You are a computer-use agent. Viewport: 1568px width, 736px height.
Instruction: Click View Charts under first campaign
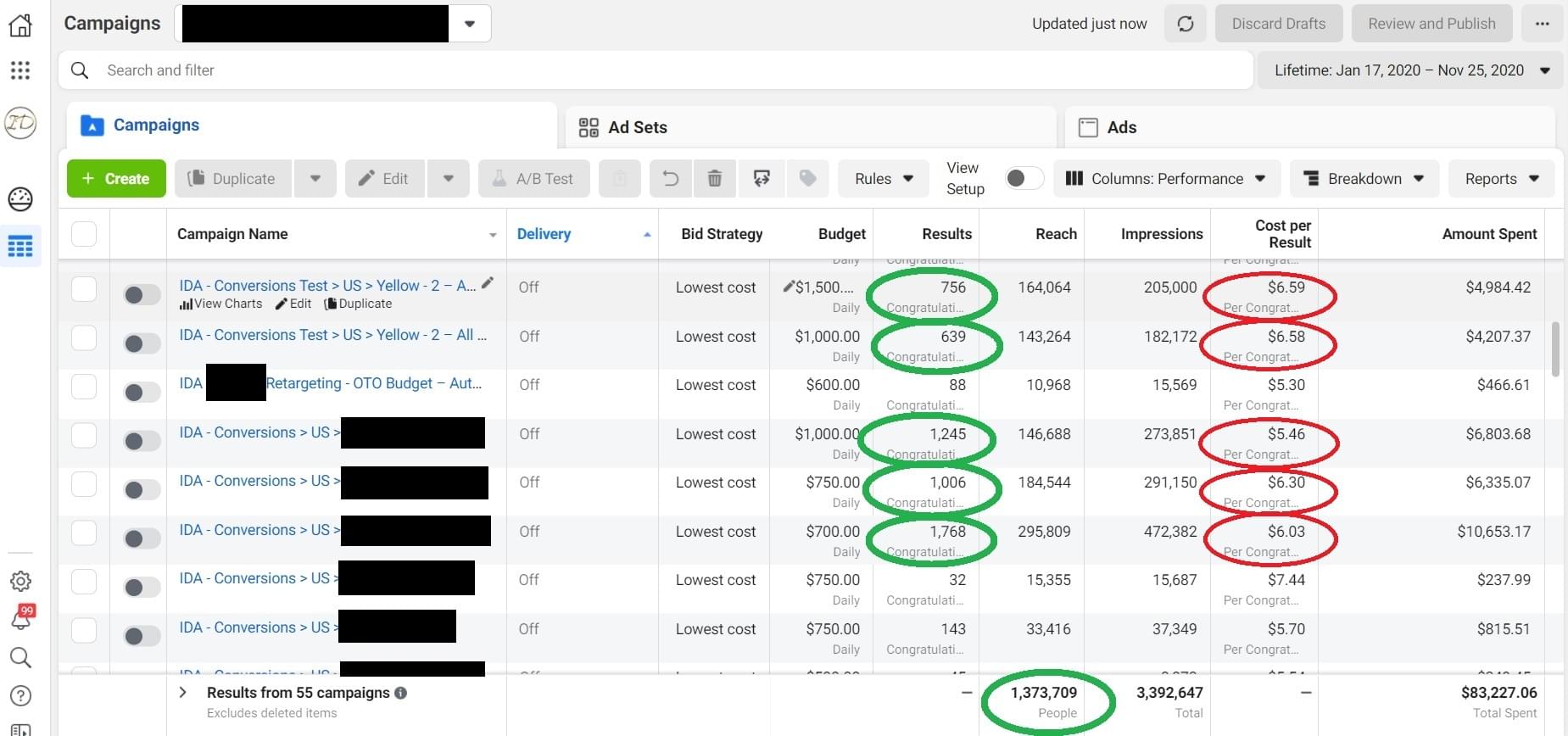point(221,304)
